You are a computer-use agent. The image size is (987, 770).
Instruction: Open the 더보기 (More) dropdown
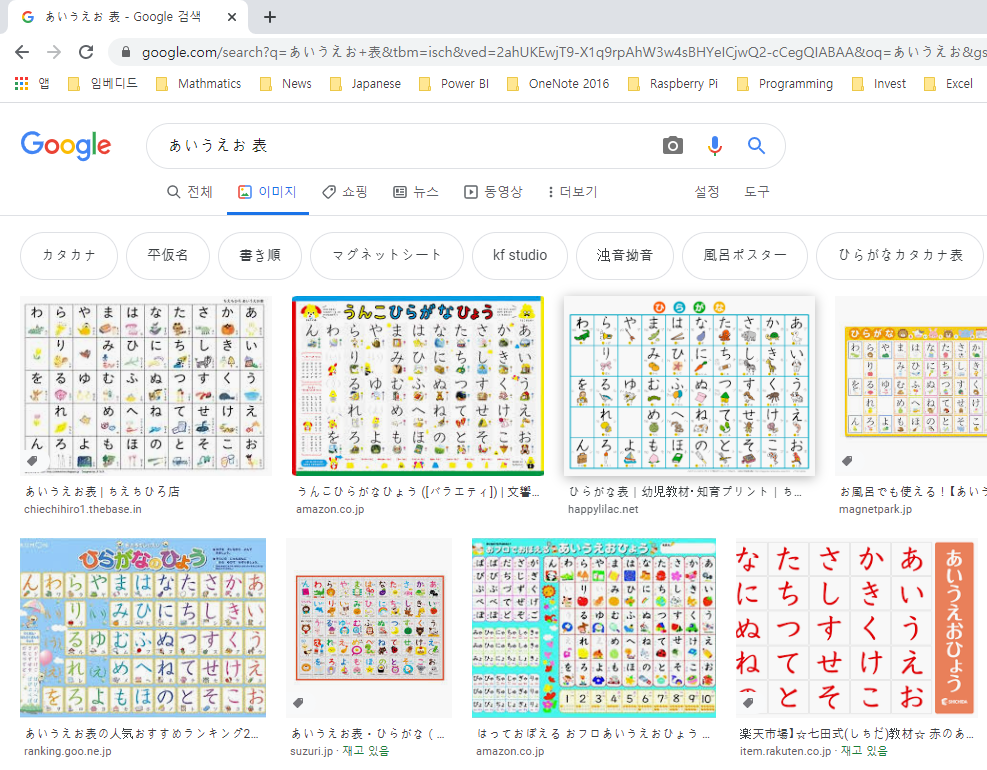click(x=576, y=192)
